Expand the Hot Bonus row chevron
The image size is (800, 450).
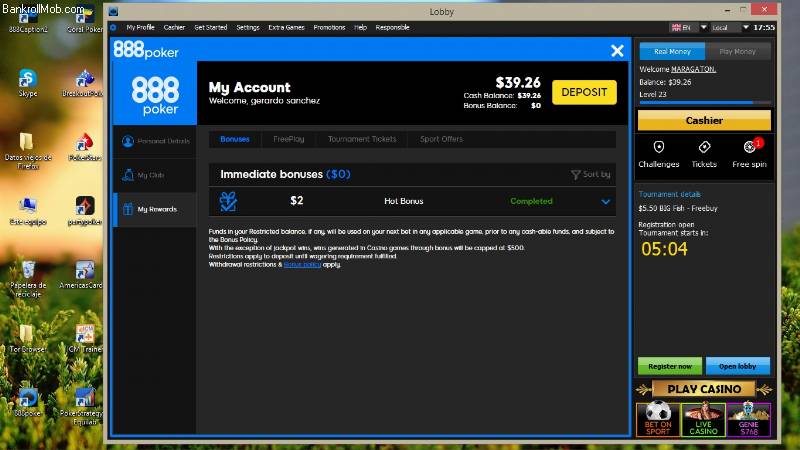[606, 202]
